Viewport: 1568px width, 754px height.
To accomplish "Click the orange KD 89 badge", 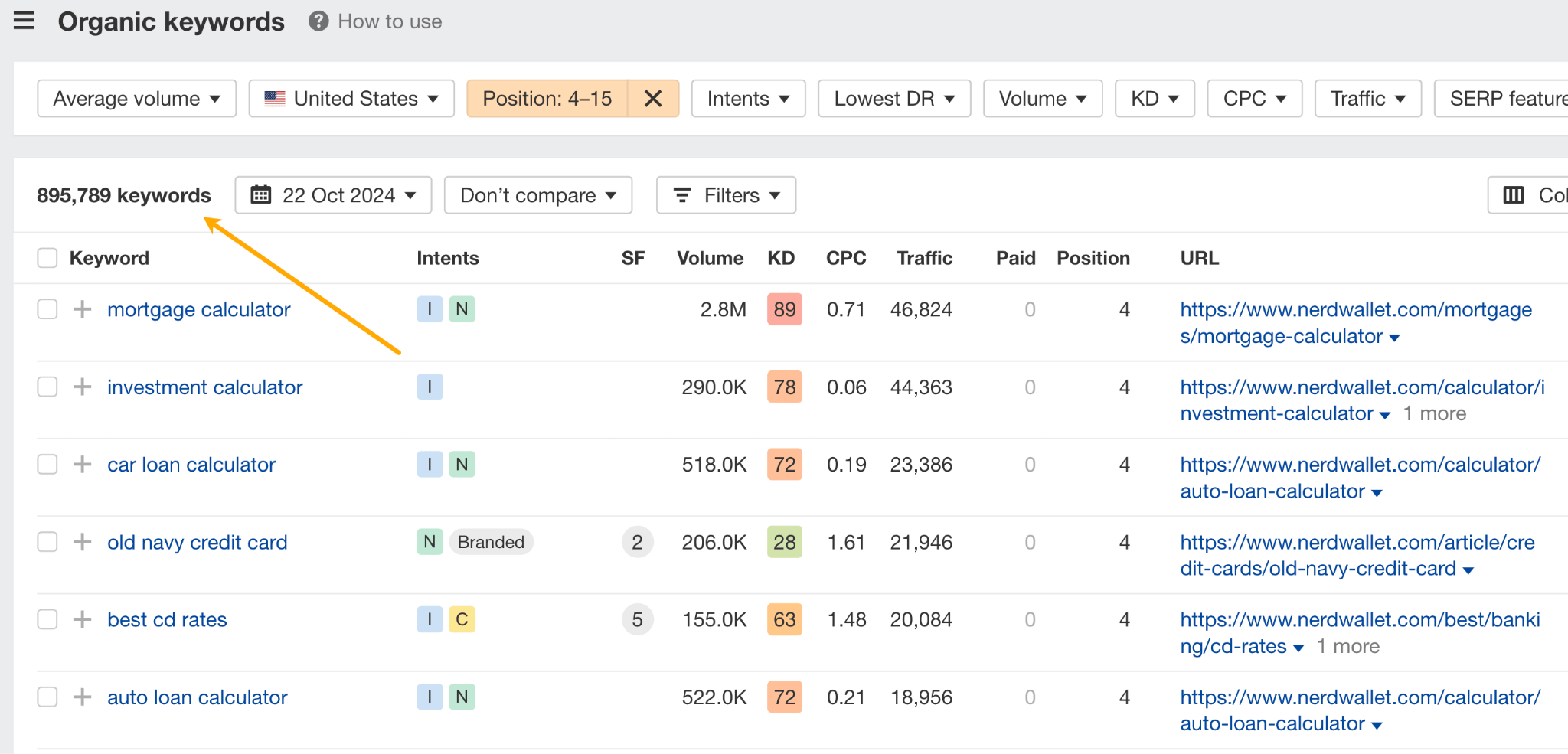I will 783,309.
